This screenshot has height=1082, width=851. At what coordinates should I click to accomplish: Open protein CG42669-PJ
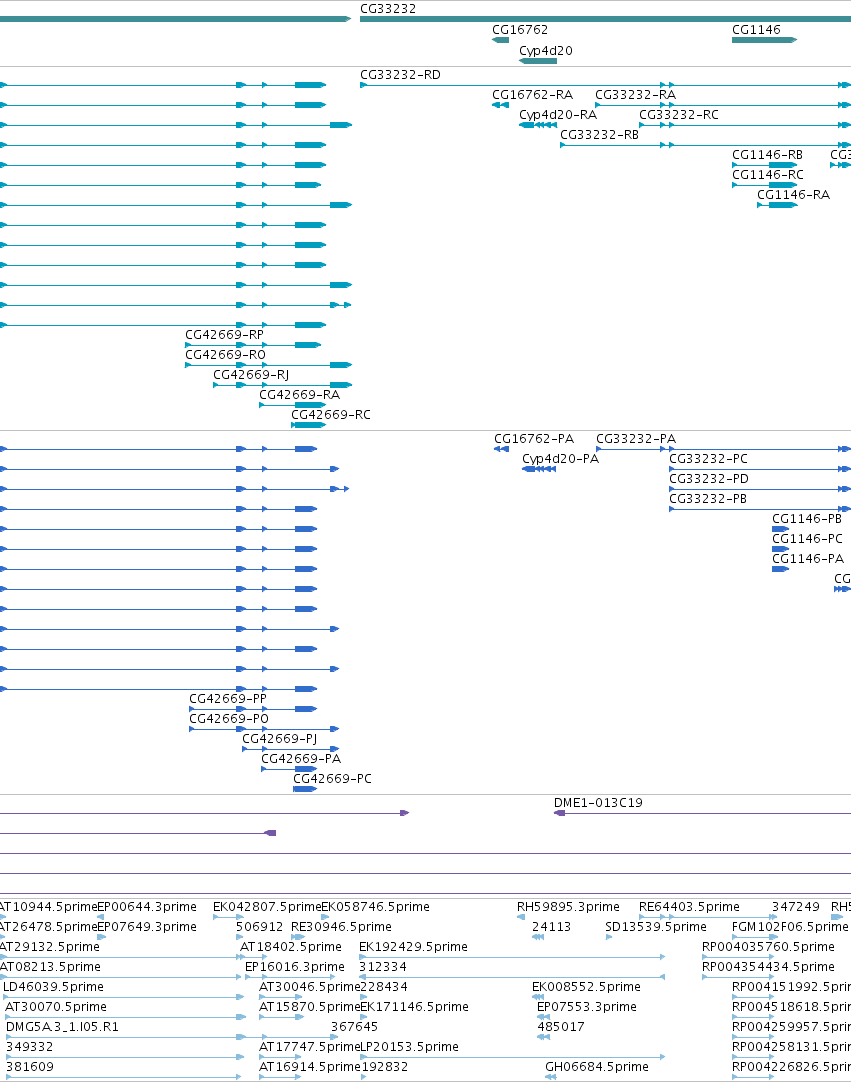tap(280, 739)
